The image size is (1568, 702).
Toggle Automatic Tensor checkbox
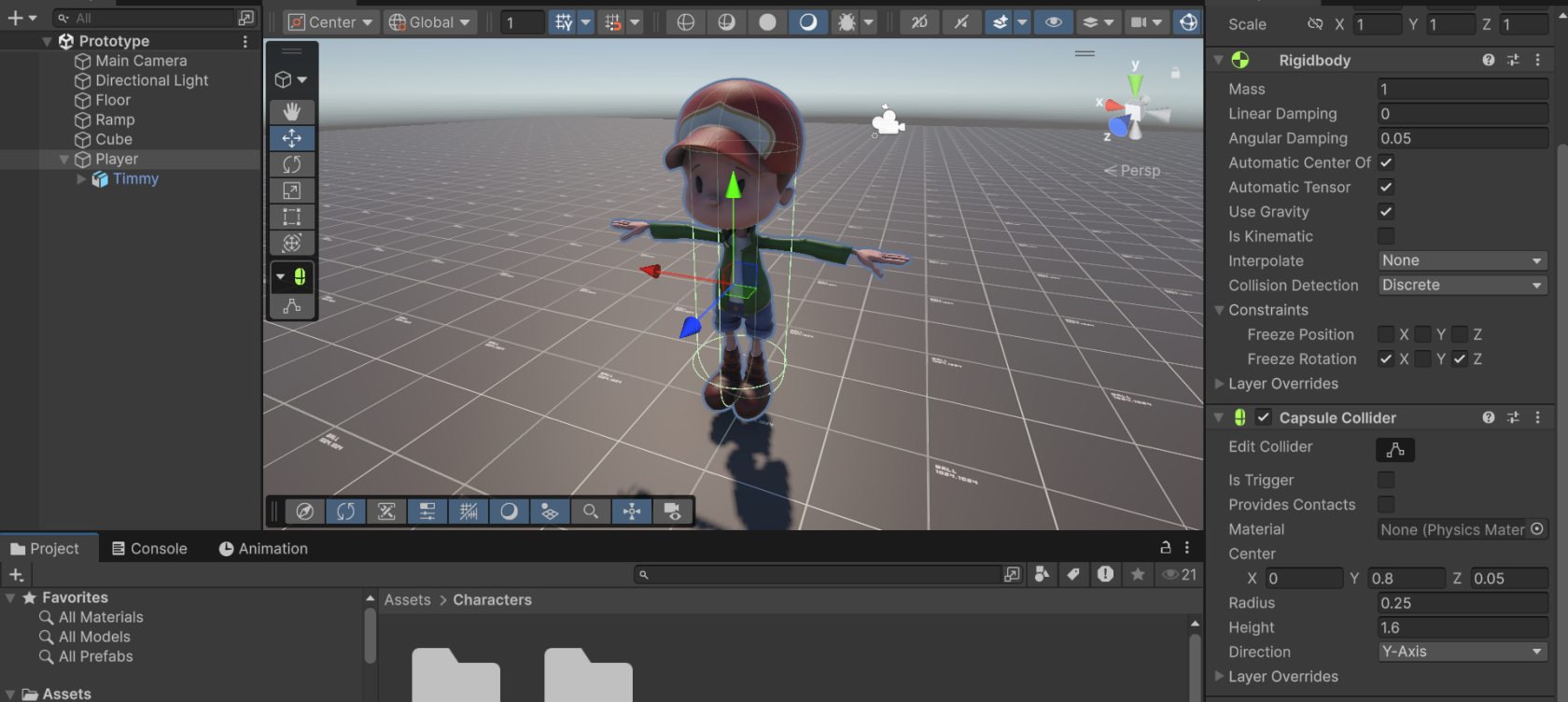pos(1386,187)
